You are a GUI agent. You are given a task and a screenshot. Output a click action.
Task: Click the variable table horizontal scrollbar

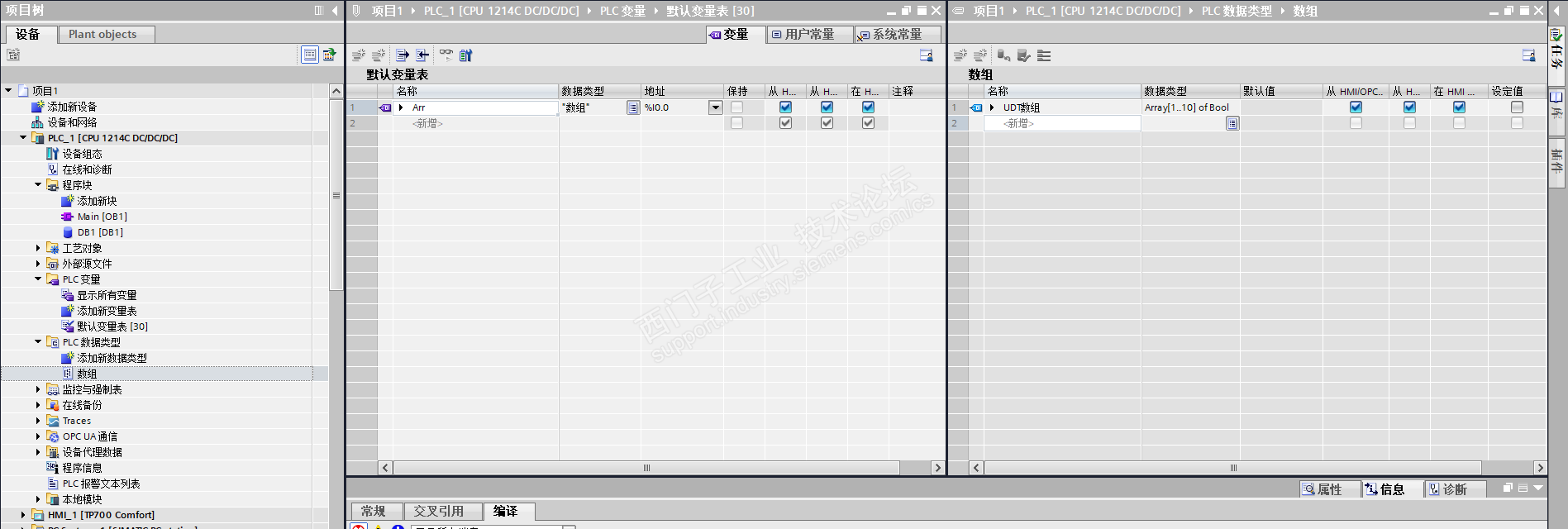[646, 468]
